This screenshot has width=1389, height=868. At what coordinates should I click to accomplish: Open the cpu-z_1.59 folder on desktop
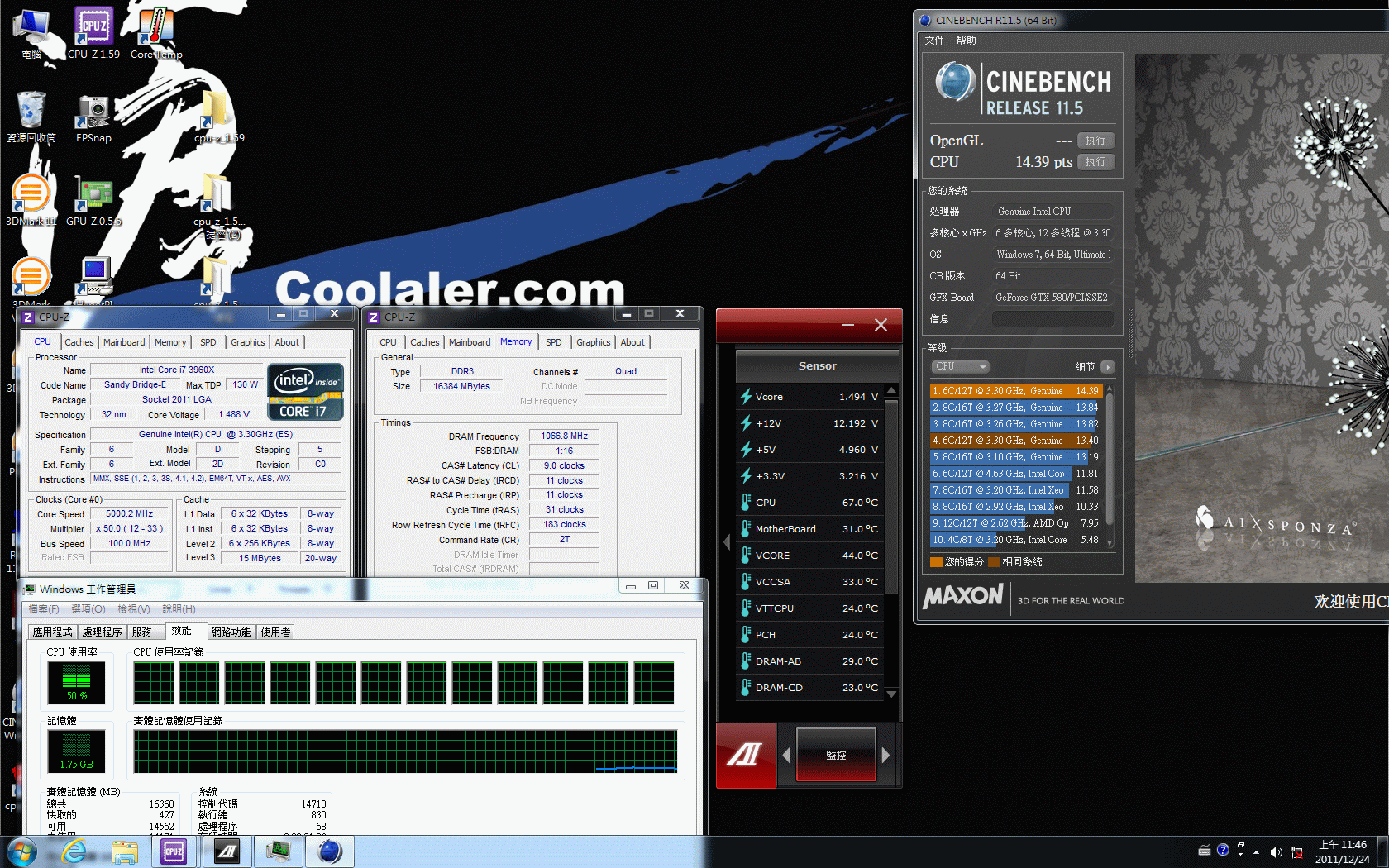point(218,117)
